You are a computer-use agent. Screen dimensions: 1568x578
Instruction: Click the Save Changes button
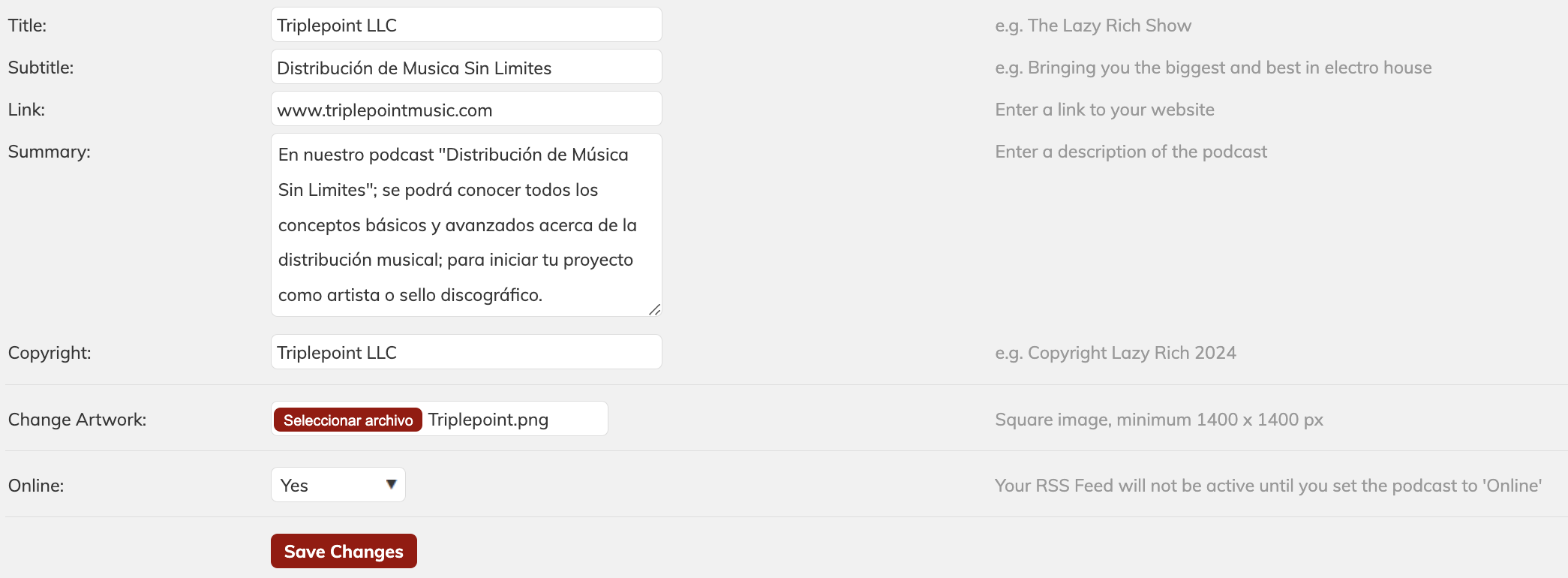pos(344,551)
